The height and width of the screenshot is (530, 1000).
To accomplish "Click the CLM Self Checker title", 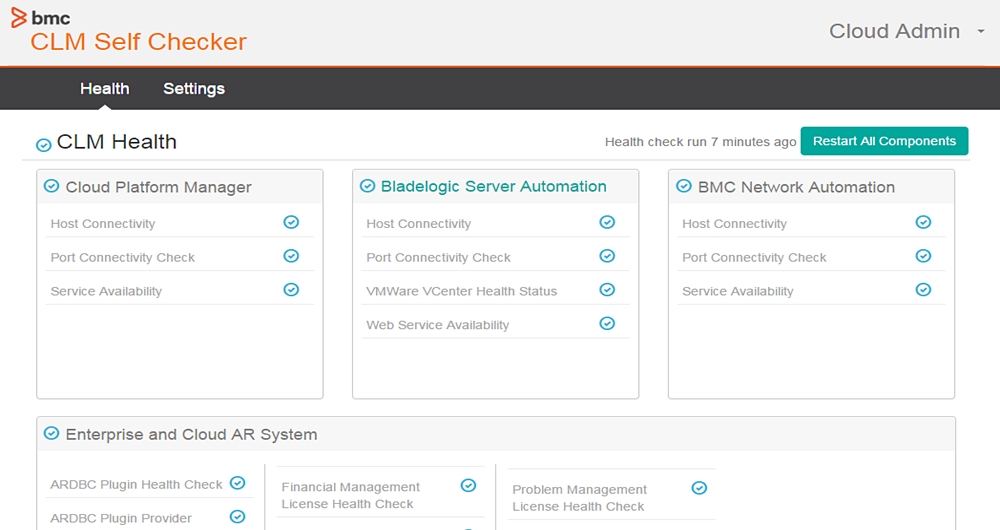I will 138,42.
